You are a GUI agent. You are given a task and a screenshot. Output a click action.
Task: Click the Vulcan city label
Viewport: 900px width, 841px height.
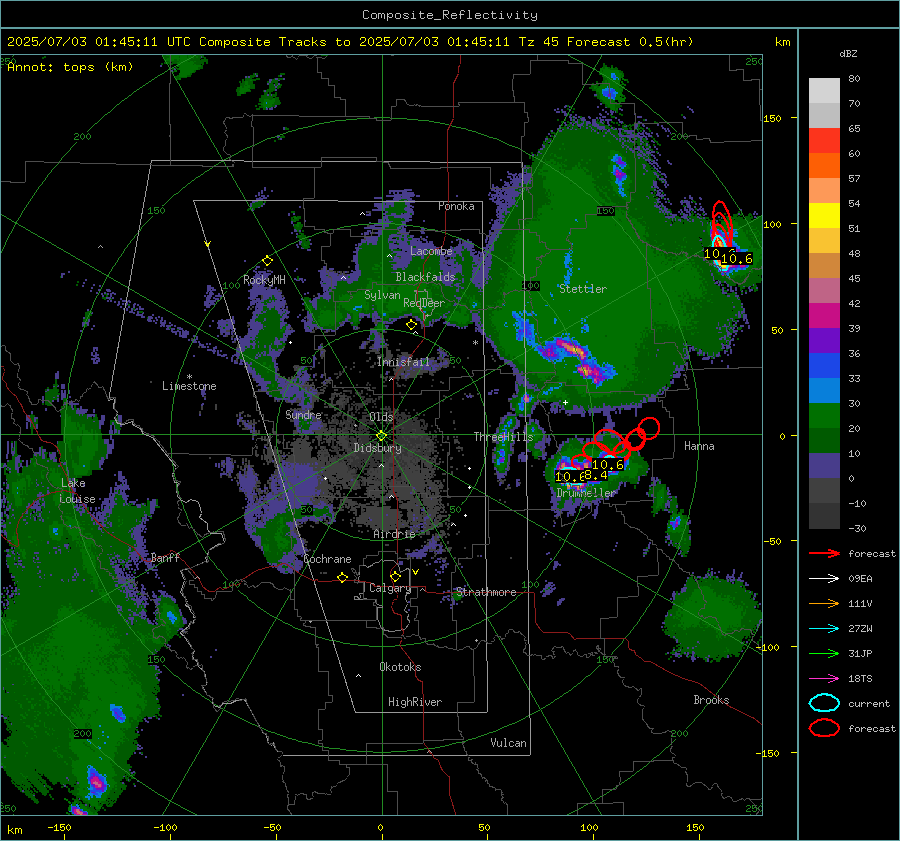pyautogui.click(x=508, y=743)
